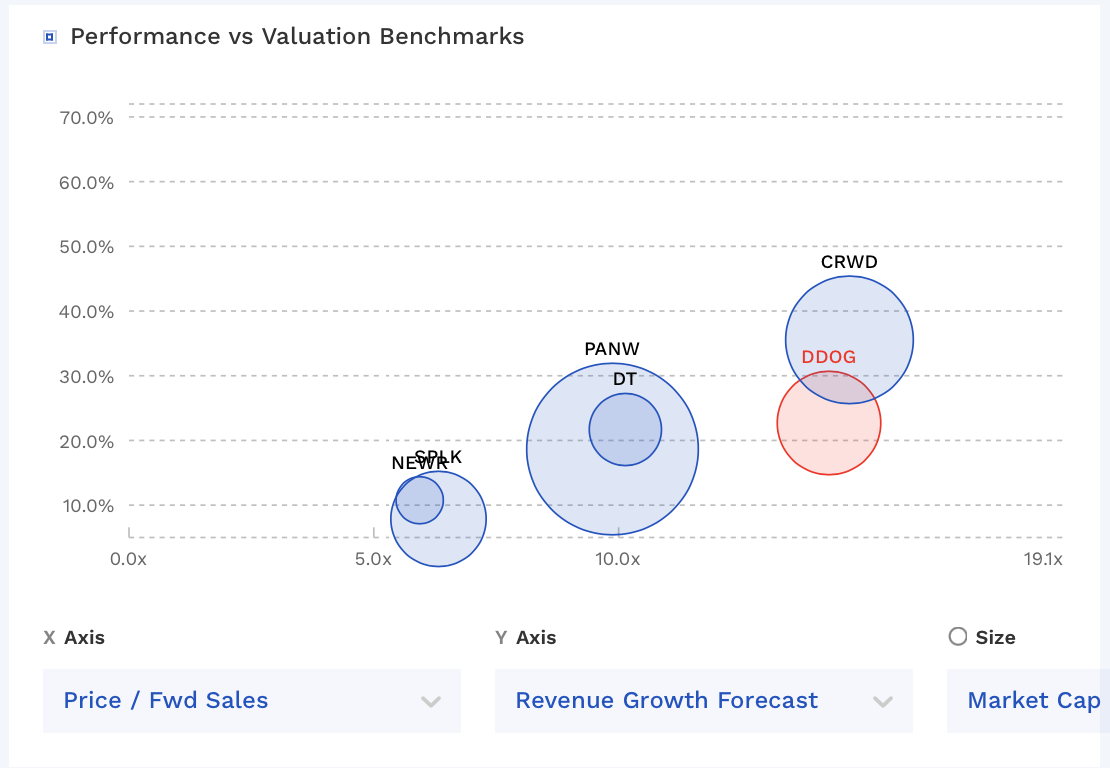The height and width of the screenshot is (768, 1110).
Task: Open the Price / Fwd Sales dropdown
Action: [x=251, y=700]
